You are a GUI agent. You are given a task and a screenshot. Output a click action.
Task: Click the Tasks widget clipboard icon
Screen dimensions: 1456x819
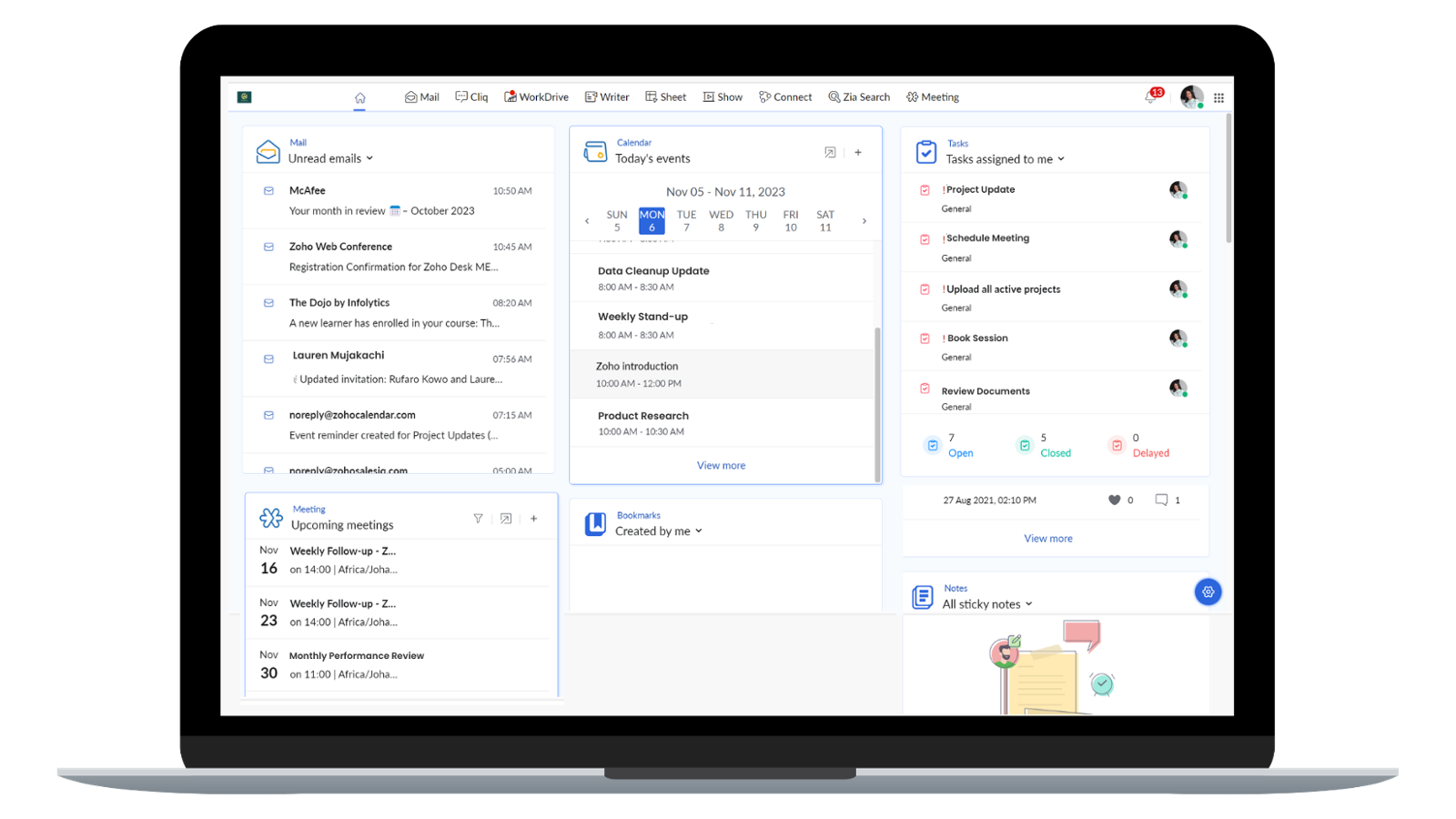click(925, 152)
